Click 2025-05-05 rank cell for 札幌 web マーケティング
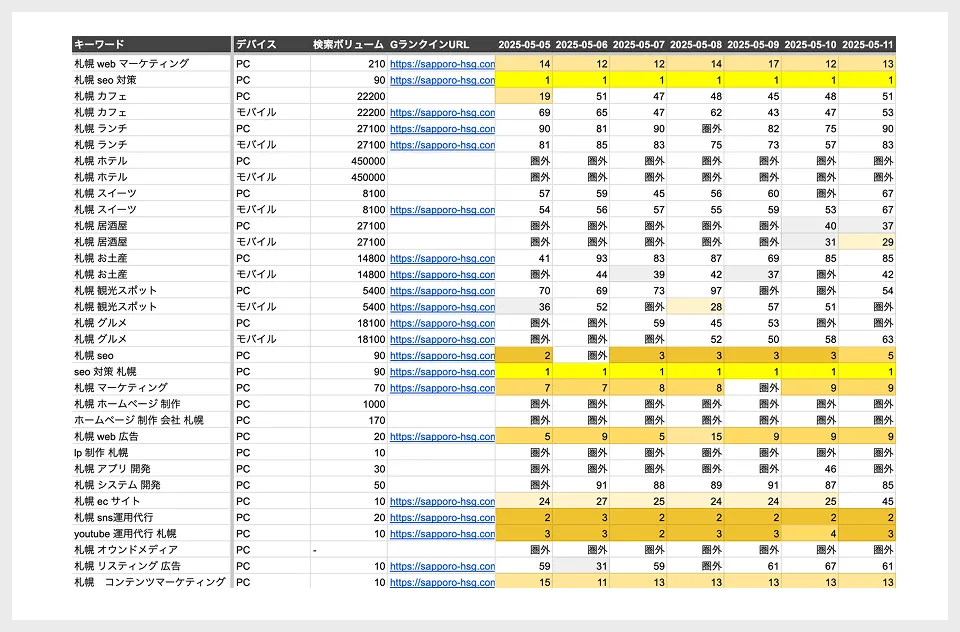This screenshot has height=632, width=960. tap(524, 63)
